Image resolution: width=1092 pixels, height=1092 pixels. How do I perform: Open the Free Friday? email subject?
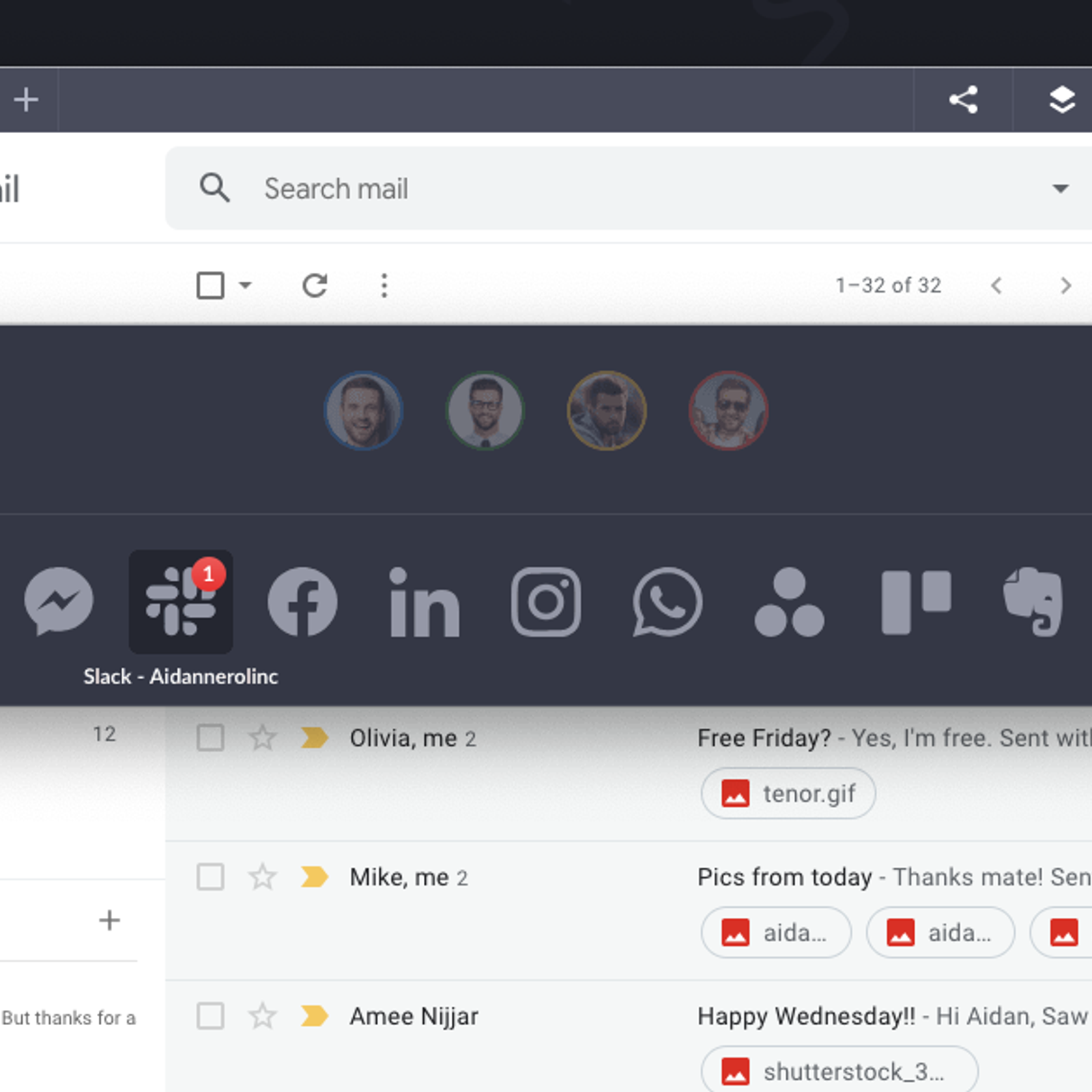pyautogui.click(x=764, y=738)
